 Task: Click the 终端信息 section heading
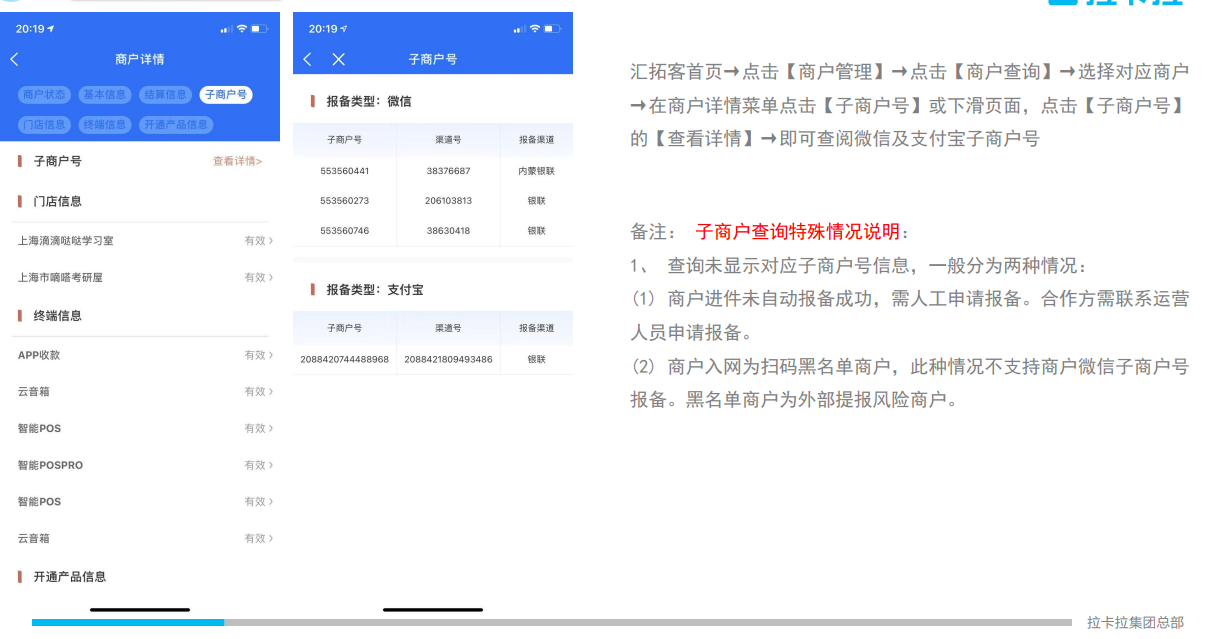point(58,316)
